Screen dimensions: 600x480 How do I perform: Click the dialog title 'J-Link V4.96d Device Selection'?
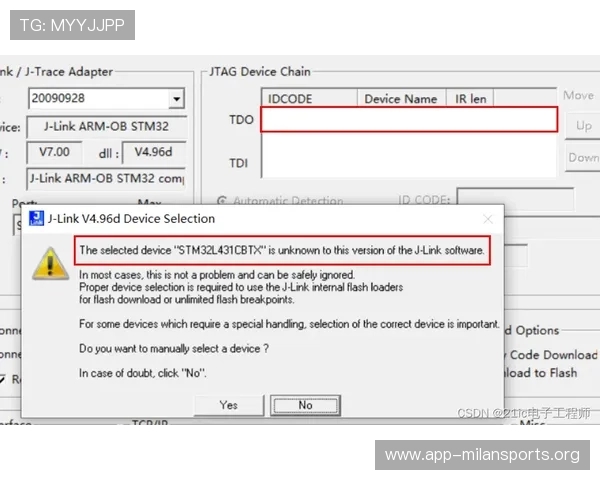131,219
